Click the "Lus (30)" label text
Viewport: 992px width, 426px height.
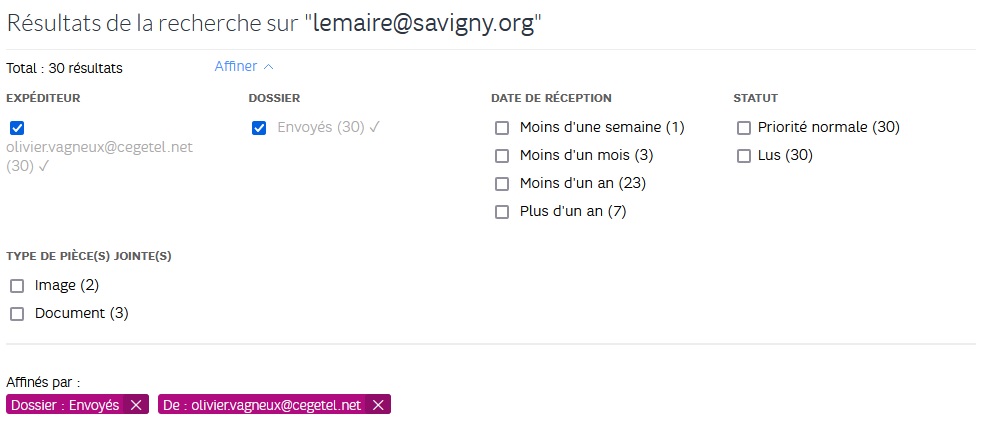(x=785, y=156)
